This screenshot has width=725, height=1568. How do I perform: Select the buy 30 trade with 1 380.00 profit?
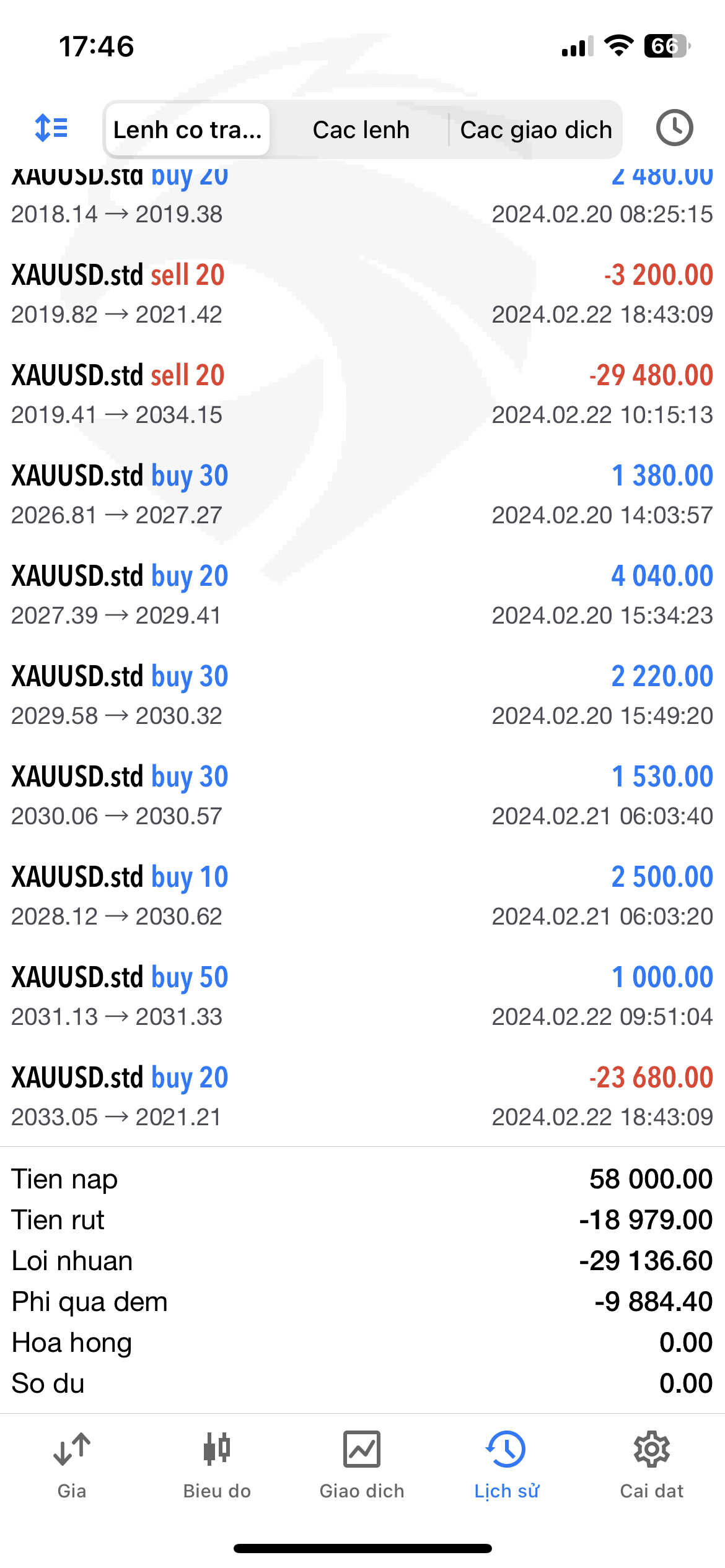[x=362, y=494]
